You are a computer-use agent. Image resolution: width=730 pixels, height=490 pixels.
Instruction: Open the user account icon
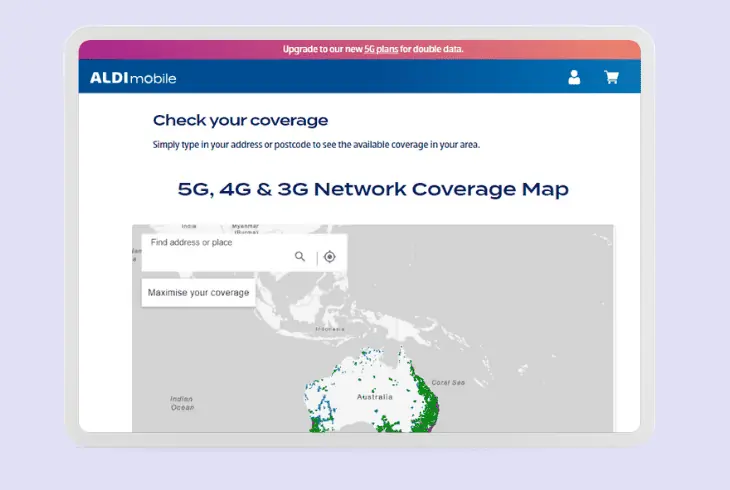574,77
